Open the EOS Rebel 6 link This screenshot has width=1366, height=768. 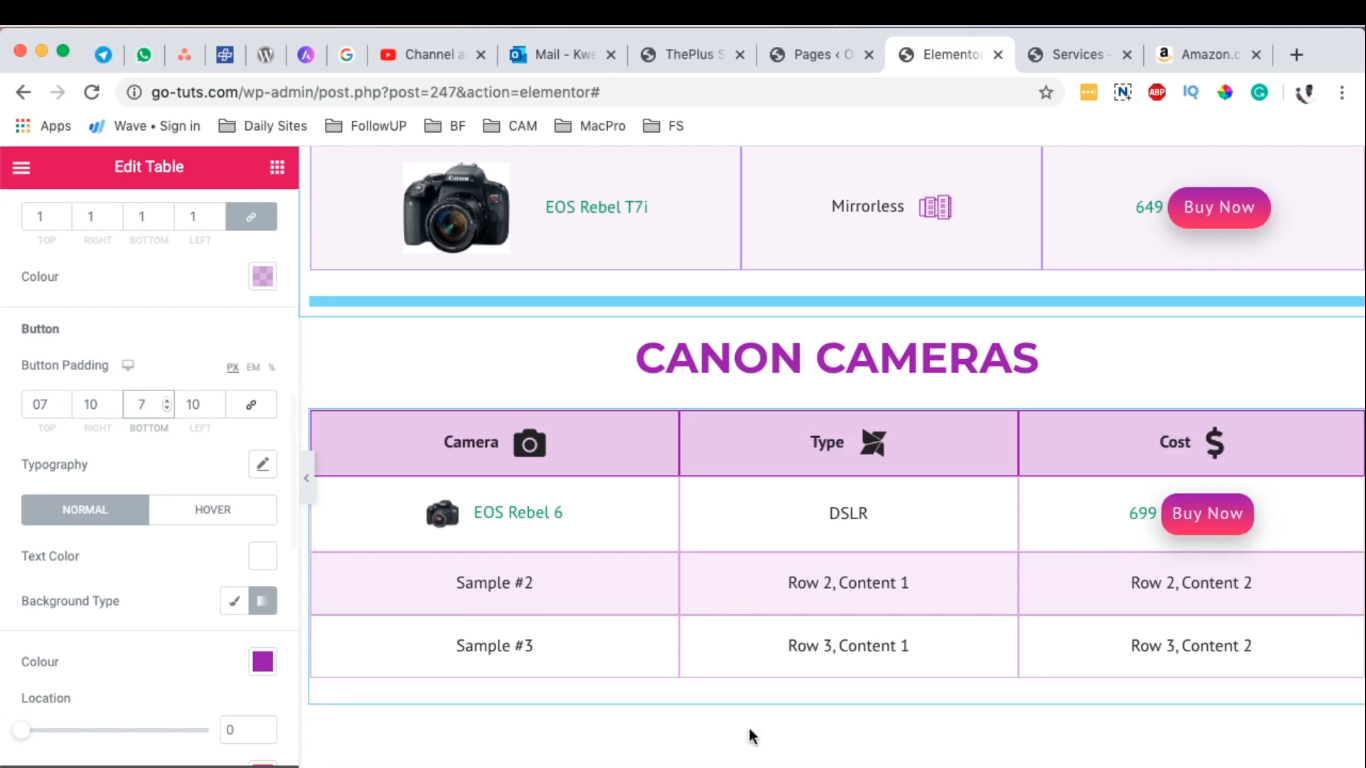click(518, 513)
